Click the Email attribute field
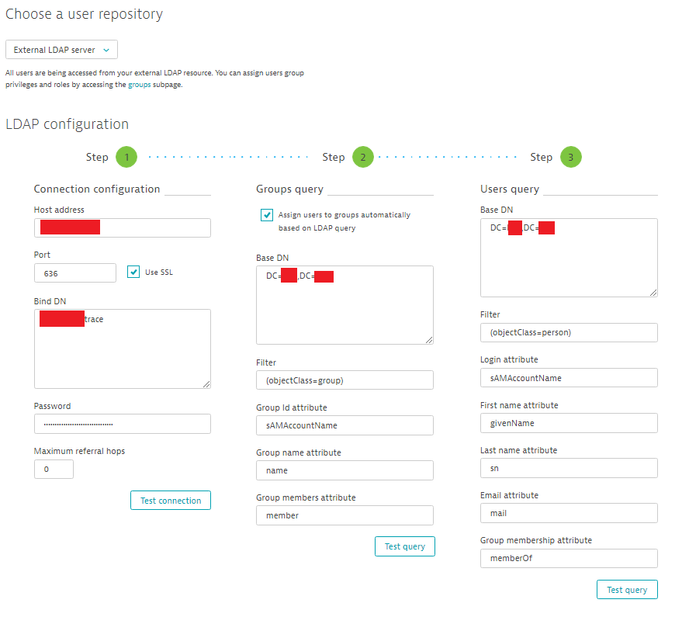 tap(568, 513)
